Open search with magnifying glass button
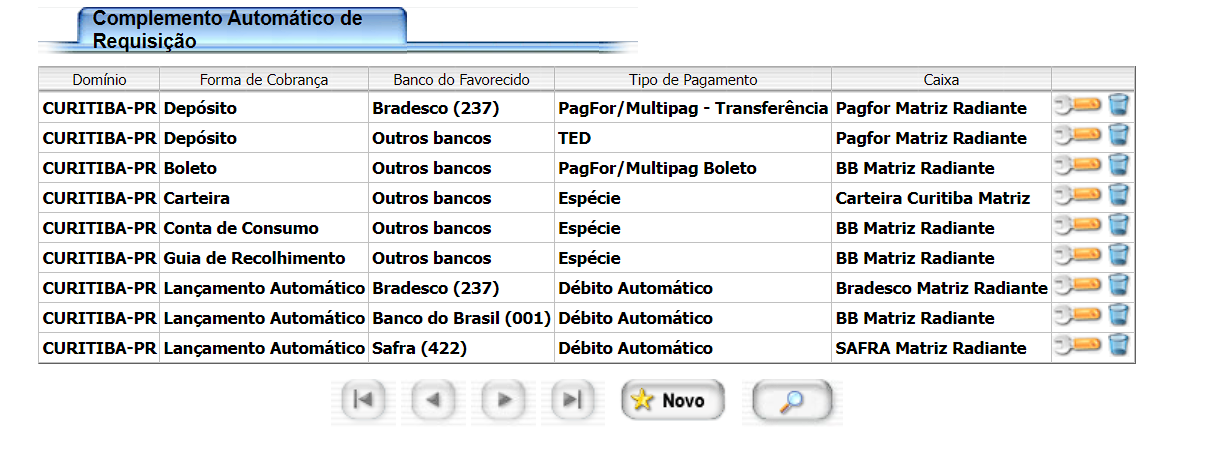 tap(792, 401)
